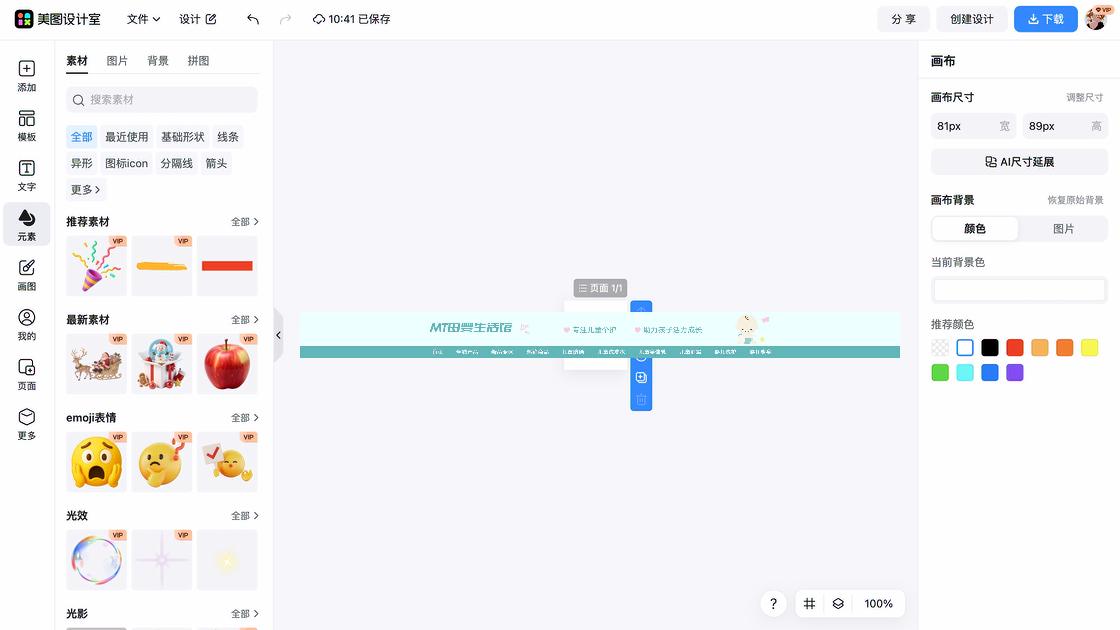Select the 图标icon filter chip
This screenshot has width=1120, height=630.
click(x=126, y=163)
